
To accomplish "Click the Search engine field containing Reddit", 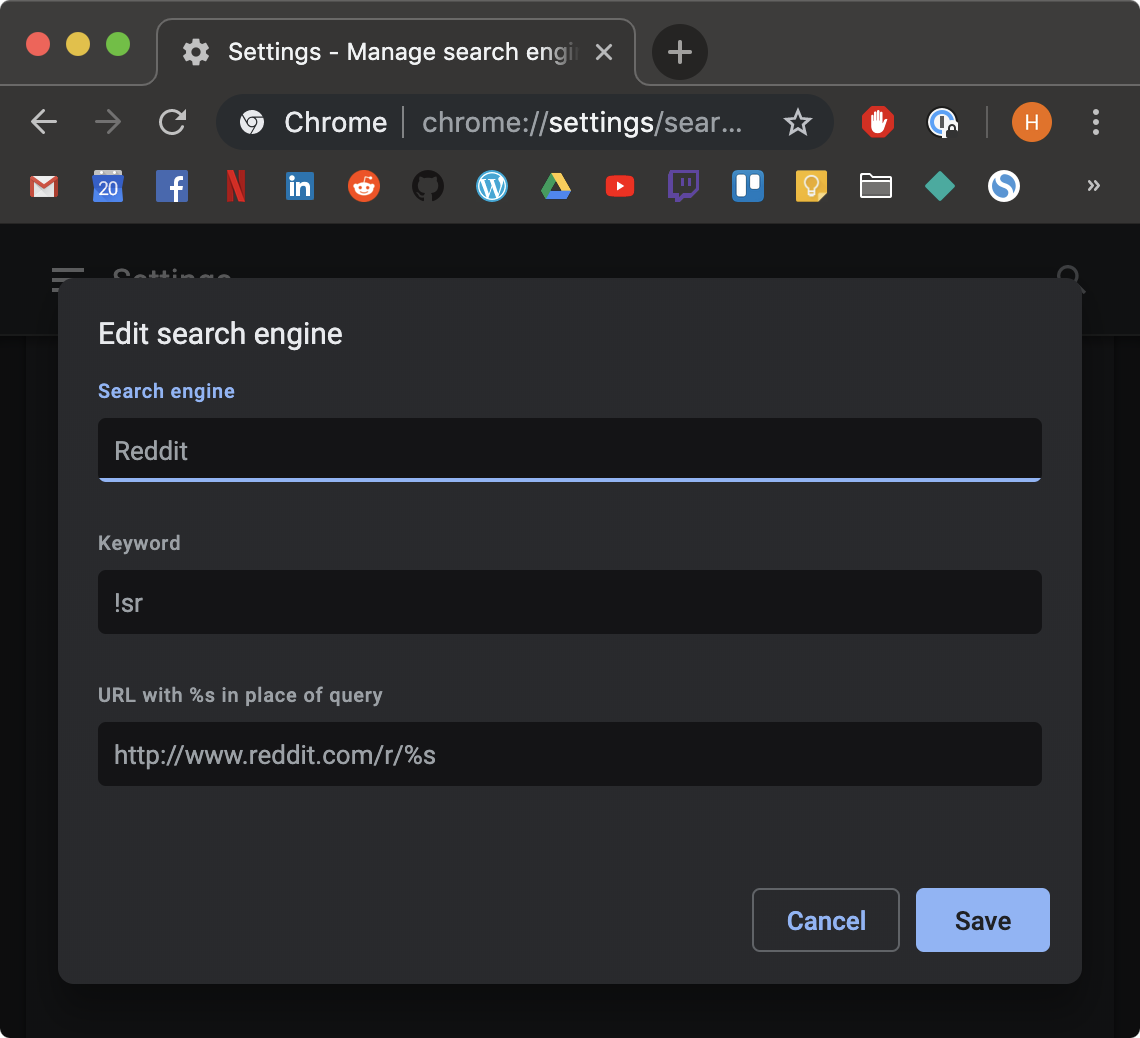I will coord(570,450).
